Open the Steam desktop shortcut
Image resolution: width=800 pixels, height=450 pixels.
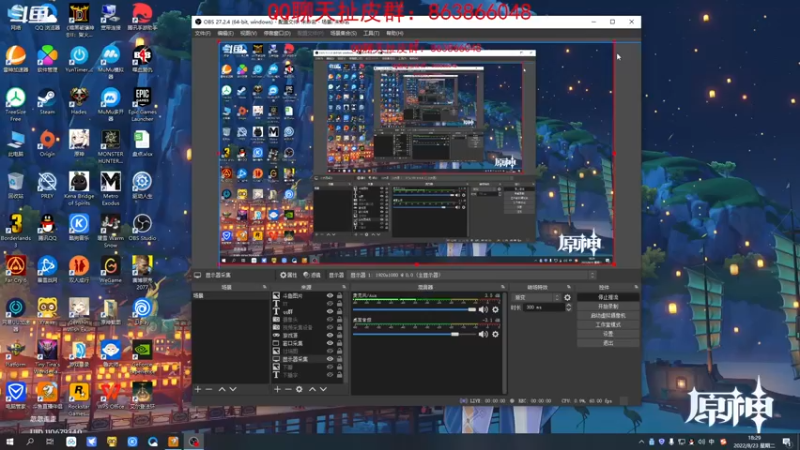[47, 101]
